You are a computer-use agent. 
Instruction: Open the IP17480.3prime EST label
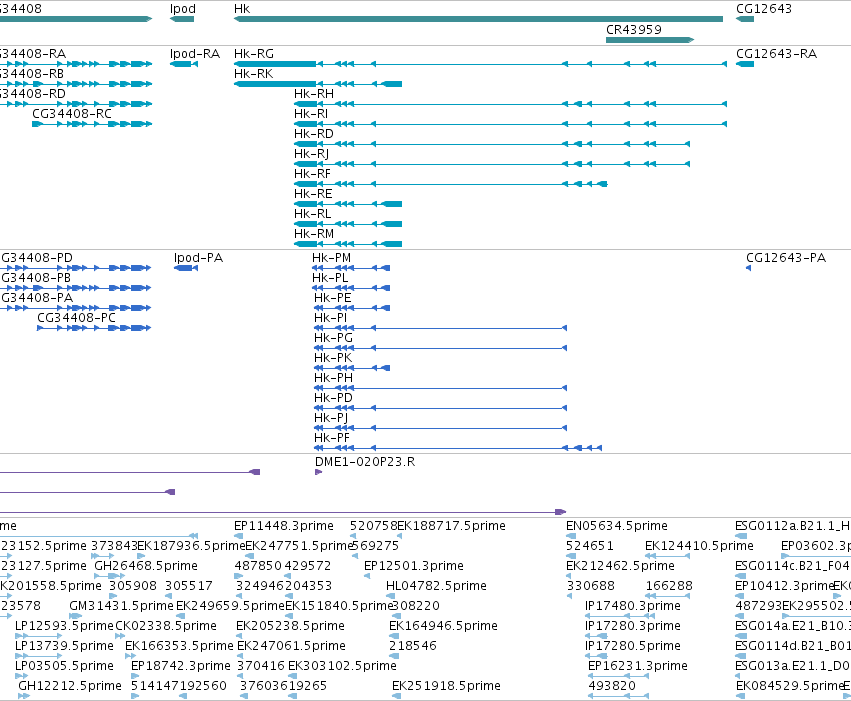point(633,606)
